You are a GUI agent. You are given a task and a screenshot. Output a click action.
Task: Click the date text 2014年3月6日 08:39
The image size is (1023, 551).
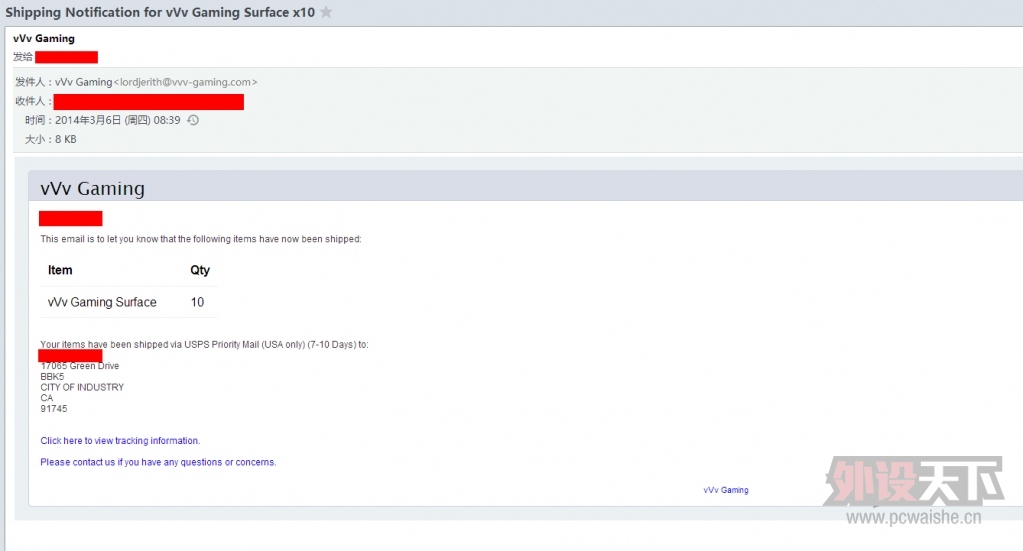pyautogui.click(x=117, y=120)
